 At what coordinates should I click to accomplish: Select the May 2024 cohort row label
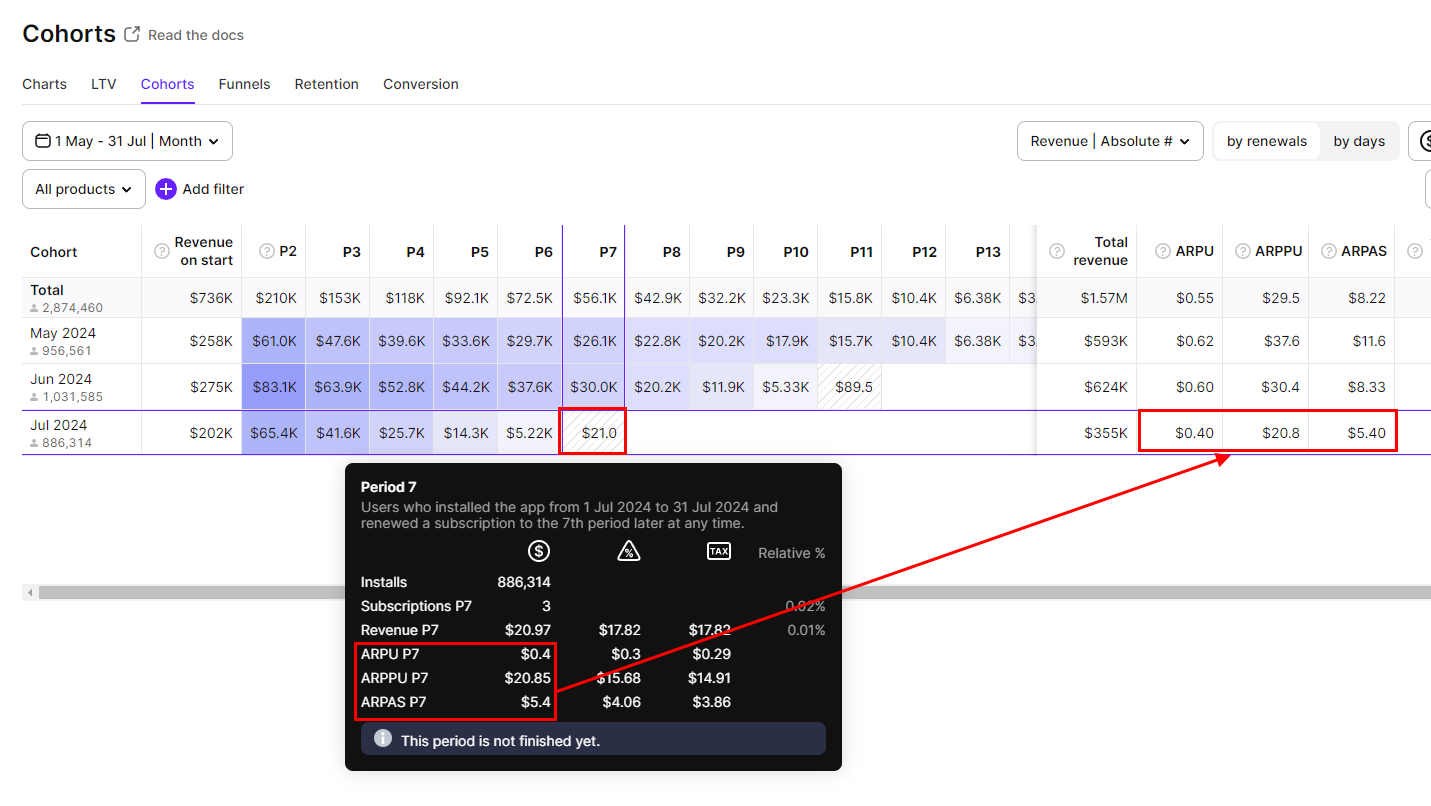tap(63, 333)
